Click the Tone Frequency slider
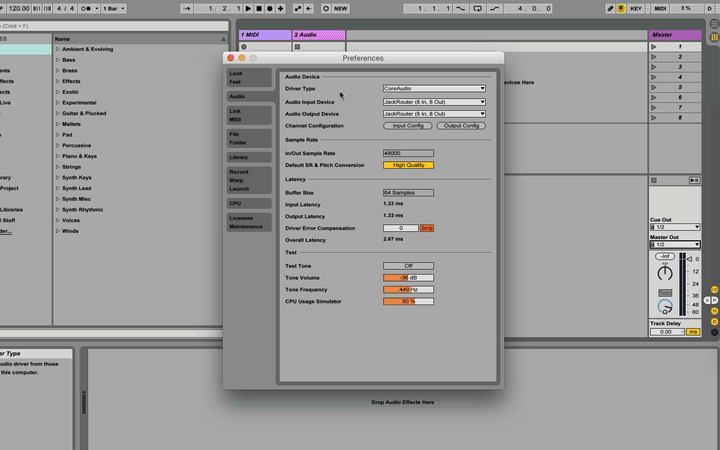 408,290
